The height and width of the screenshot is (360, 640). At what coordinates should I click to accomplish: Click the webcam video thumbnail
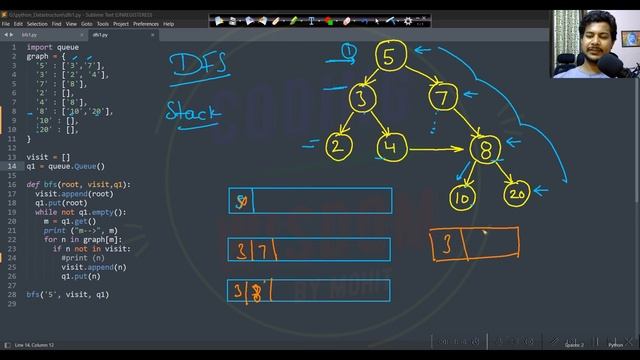[x=596, y=44]
